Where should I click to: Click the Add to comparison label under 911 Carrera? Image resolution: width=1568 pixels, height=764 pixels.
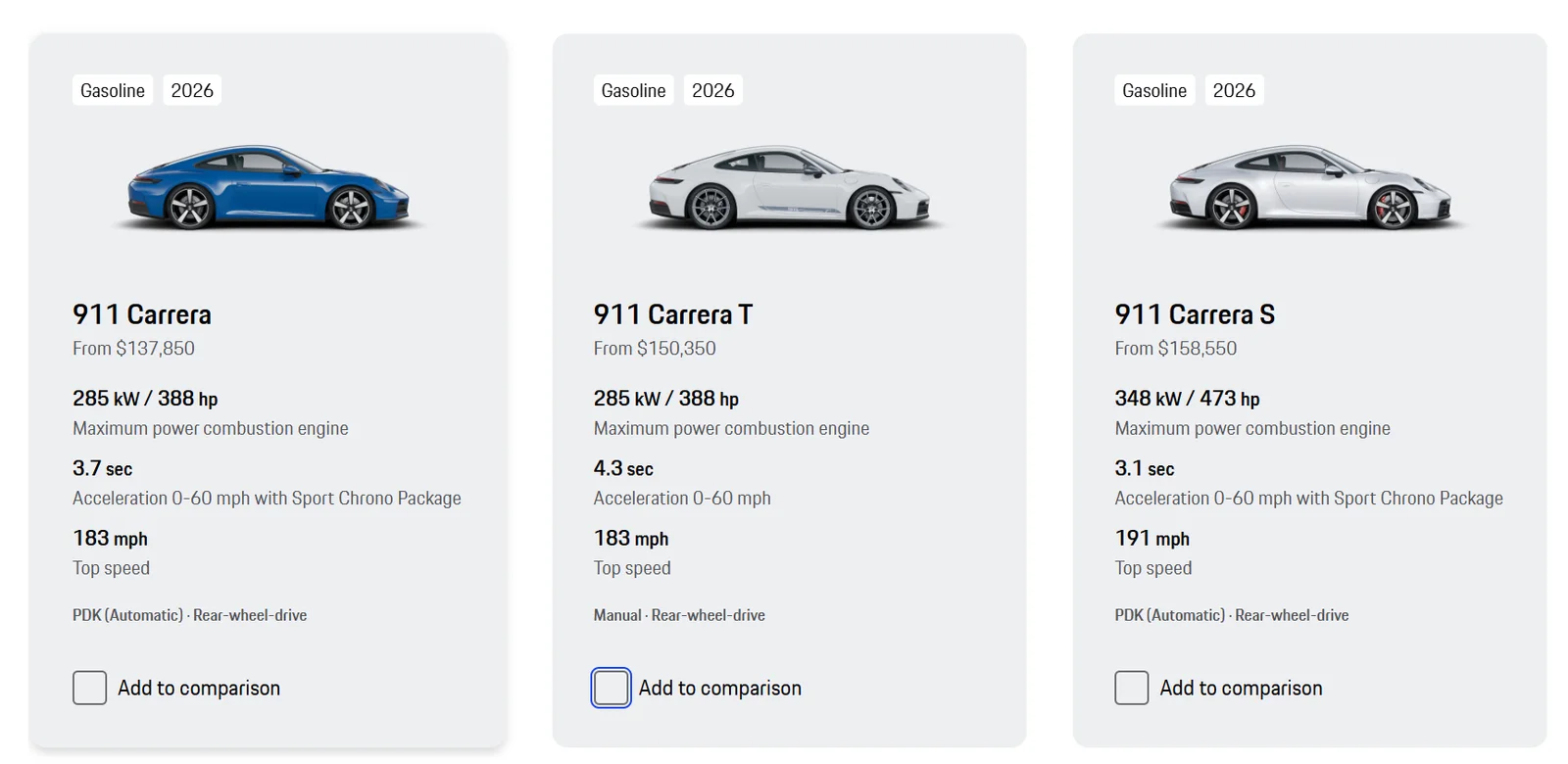point(199,689)
